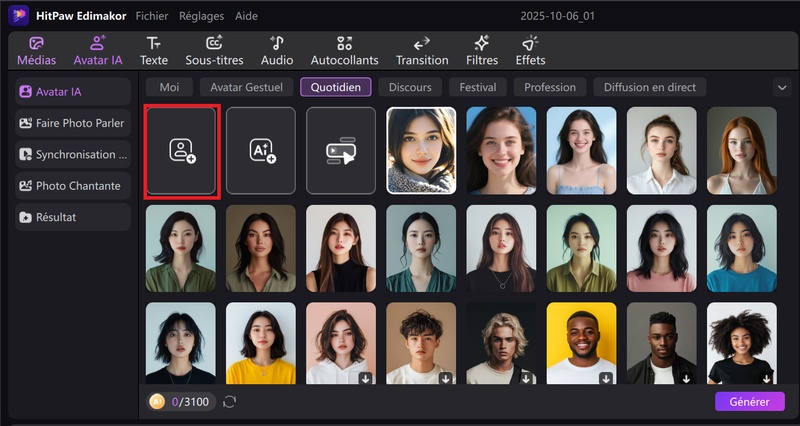800x426 pixels.
Task: Click the refresh credits icon
Action: pos(230,401)
